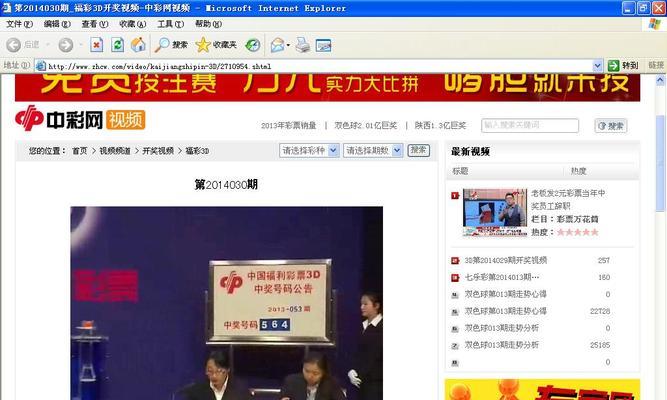This screenshot has height=400, width=667.
Task: Click the Windows flag logo in menu bar
Action: point(655,24)
